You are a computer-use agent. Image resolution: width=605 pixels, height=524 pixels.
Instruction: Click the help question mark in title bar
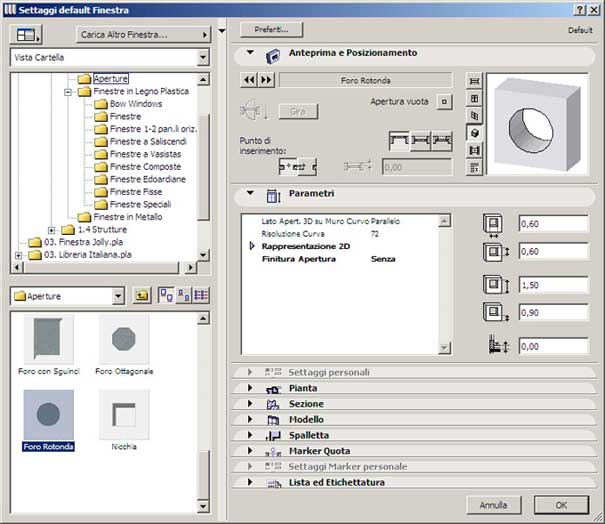(x=579, y=9)
